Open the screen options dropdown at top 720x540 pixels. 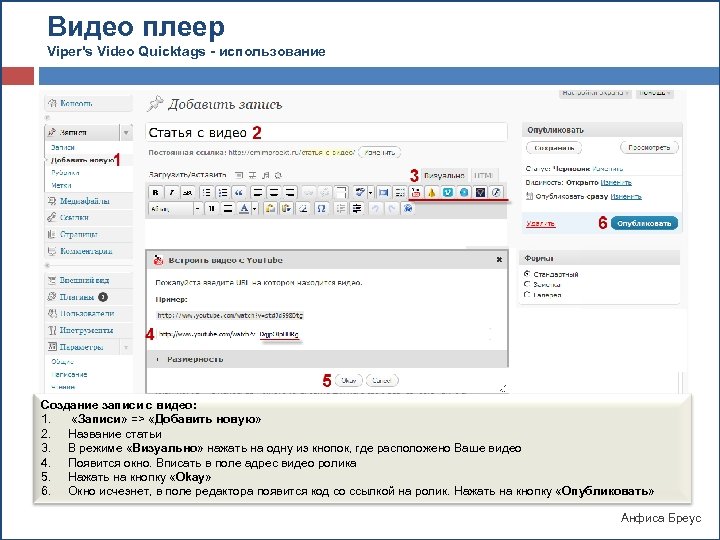595,93
